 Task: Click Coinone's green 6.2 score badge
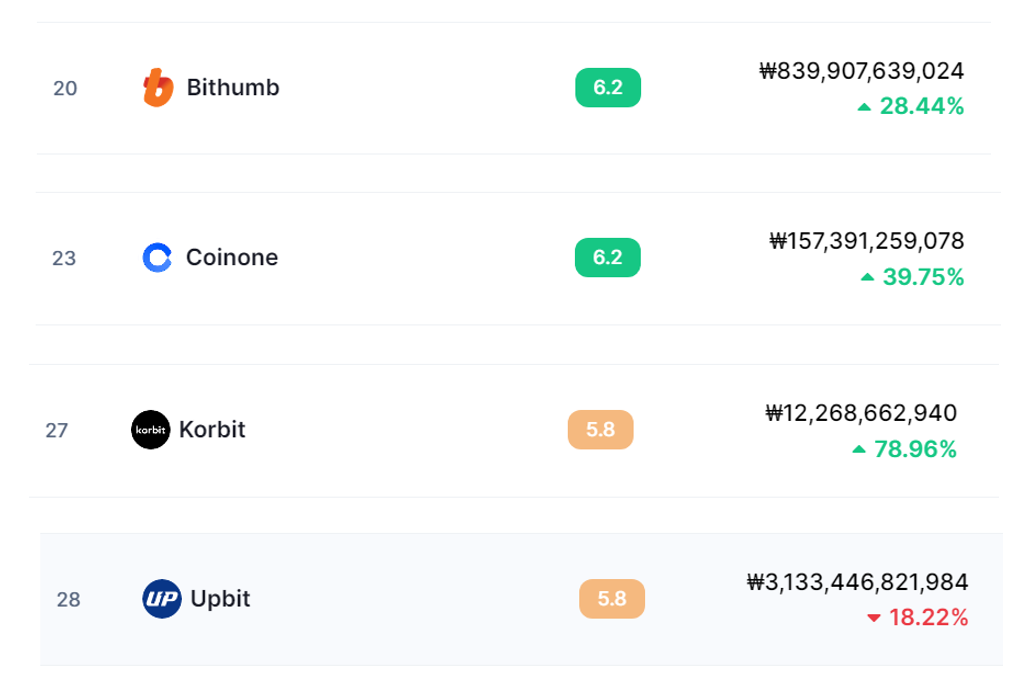(608, 258)
